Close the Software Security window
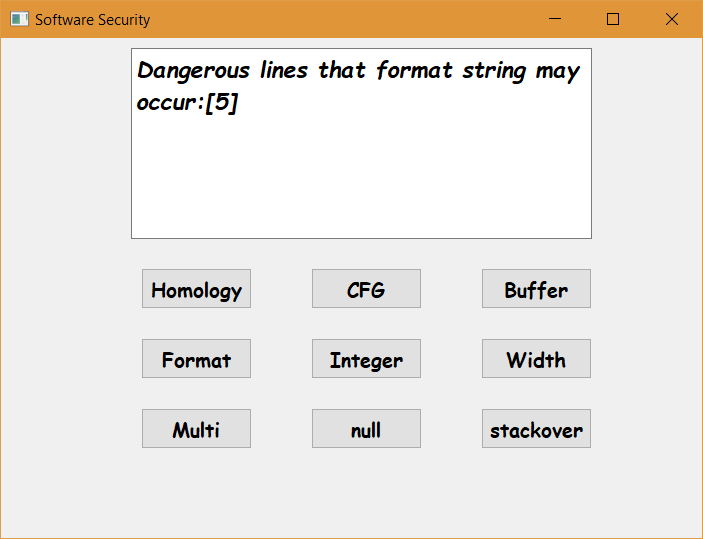 tap(672, 19)
